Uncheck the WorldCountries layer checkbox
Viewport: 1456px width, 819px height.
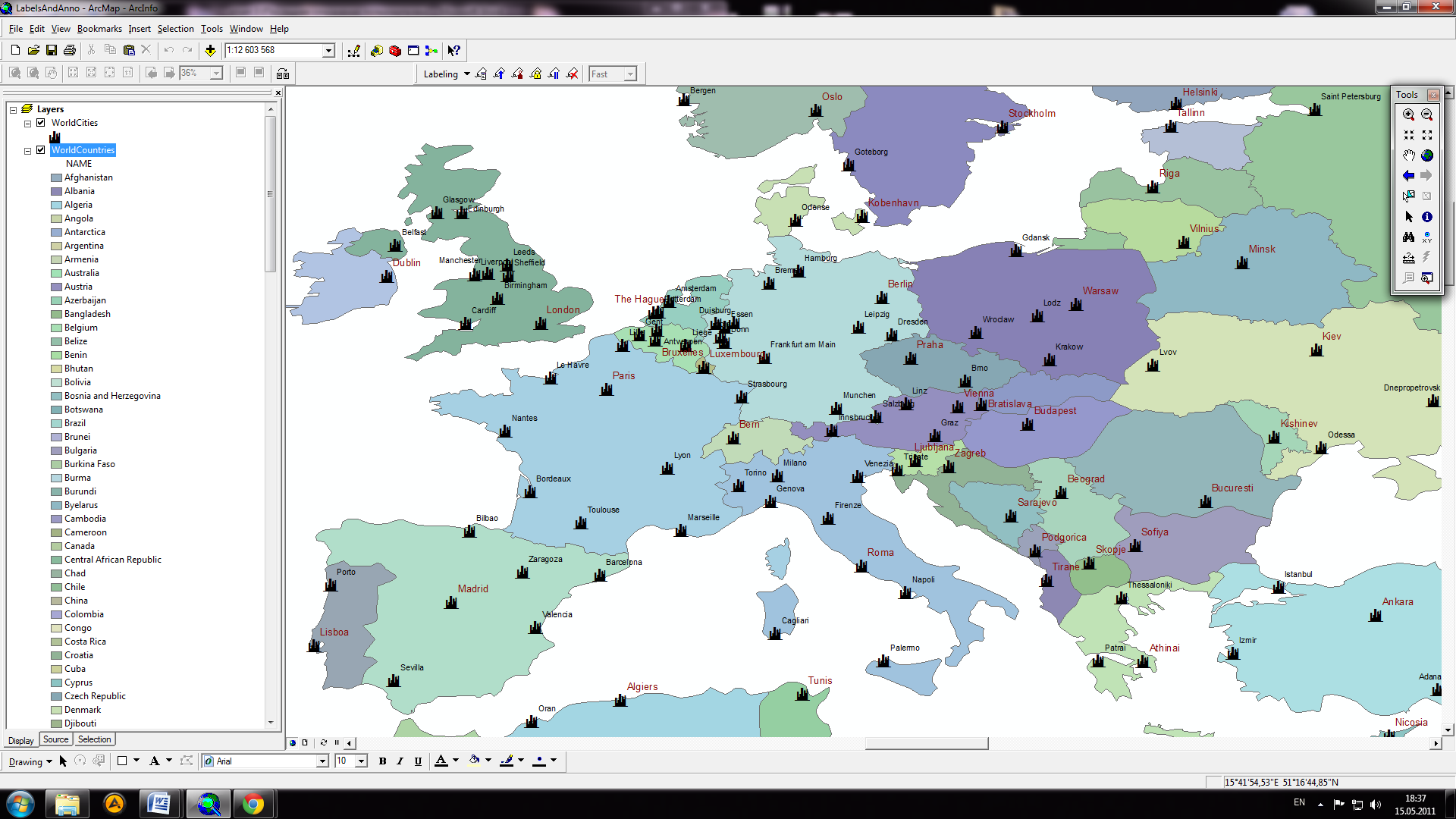pos(41,150)
